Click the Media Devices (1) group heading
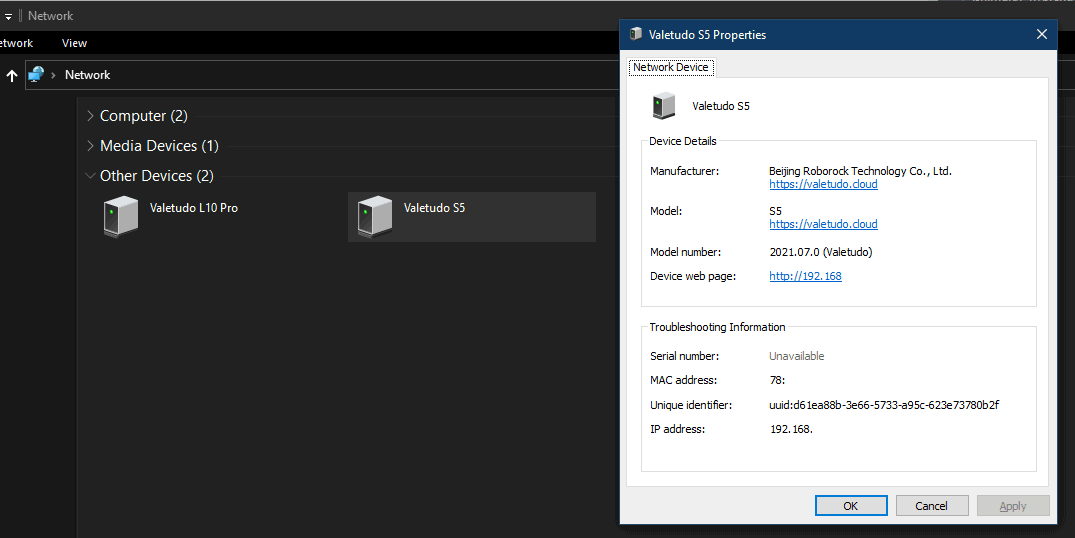Image resolution: width=1075 pixels, height=538 pixels. pos(159,146)
